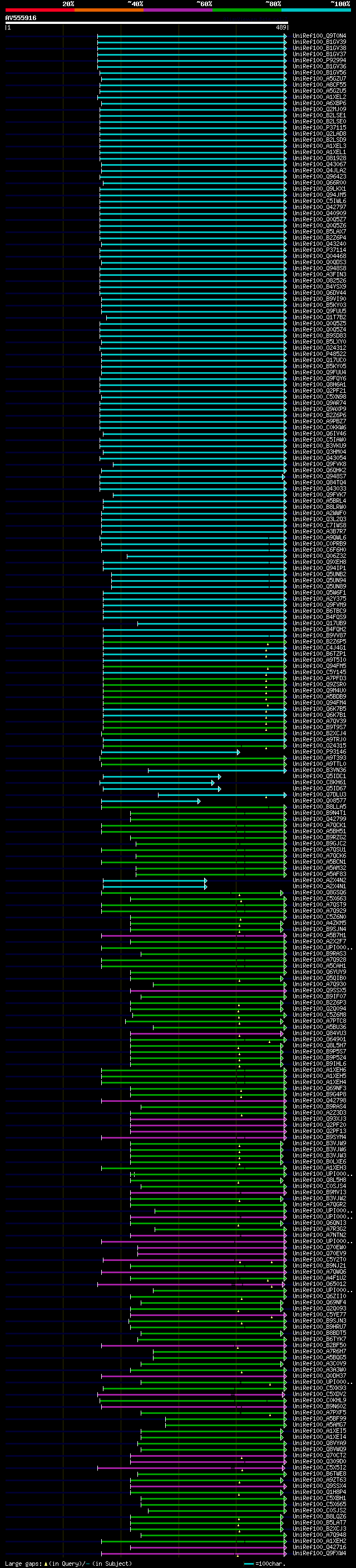Select the UniRef100_Q8GSQ6 label
Viewport: 356px width, 1568px height.
(x=319, y=893)
